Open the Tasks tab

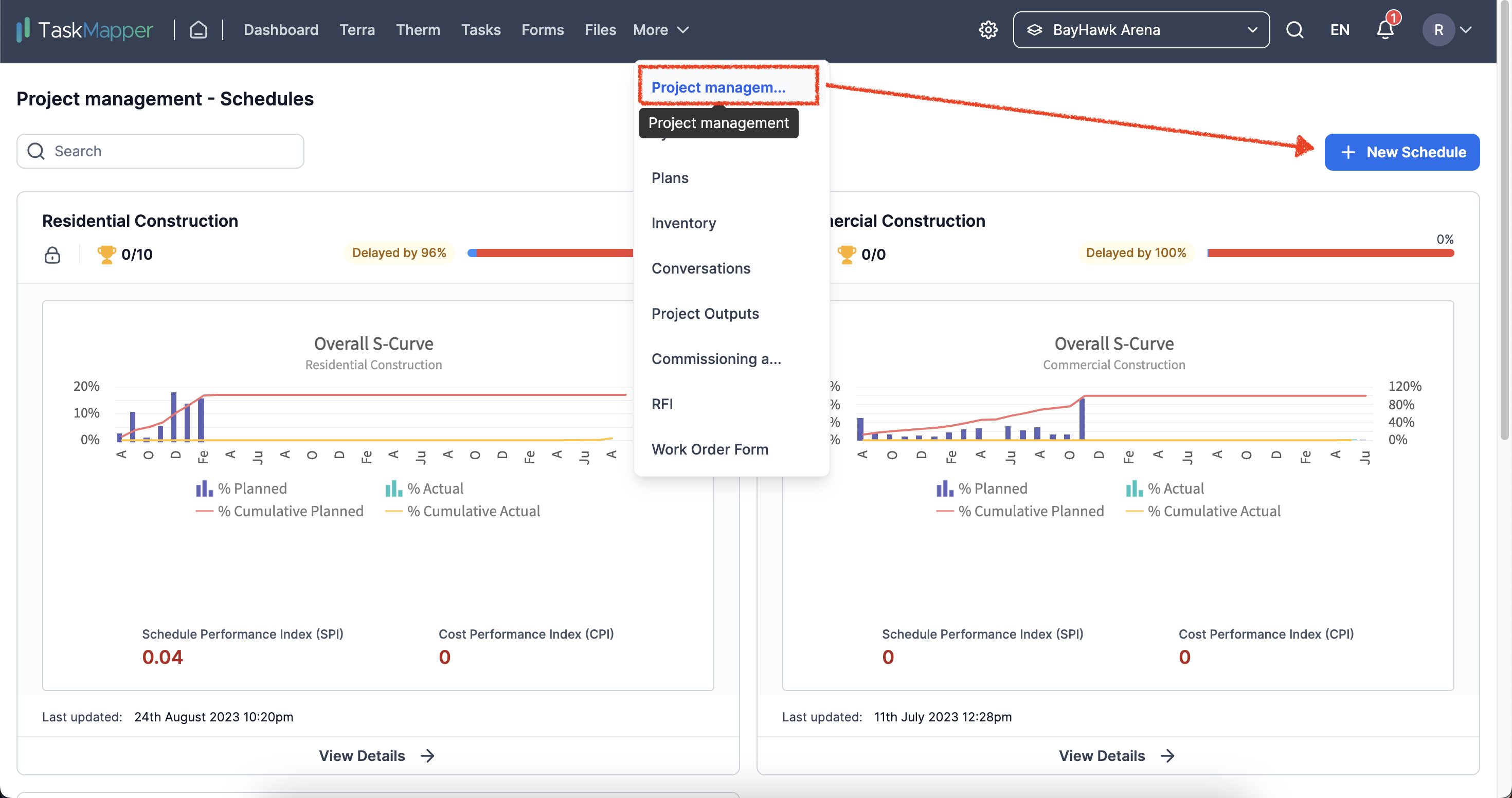pyautogui.click(x=481, y=29)
